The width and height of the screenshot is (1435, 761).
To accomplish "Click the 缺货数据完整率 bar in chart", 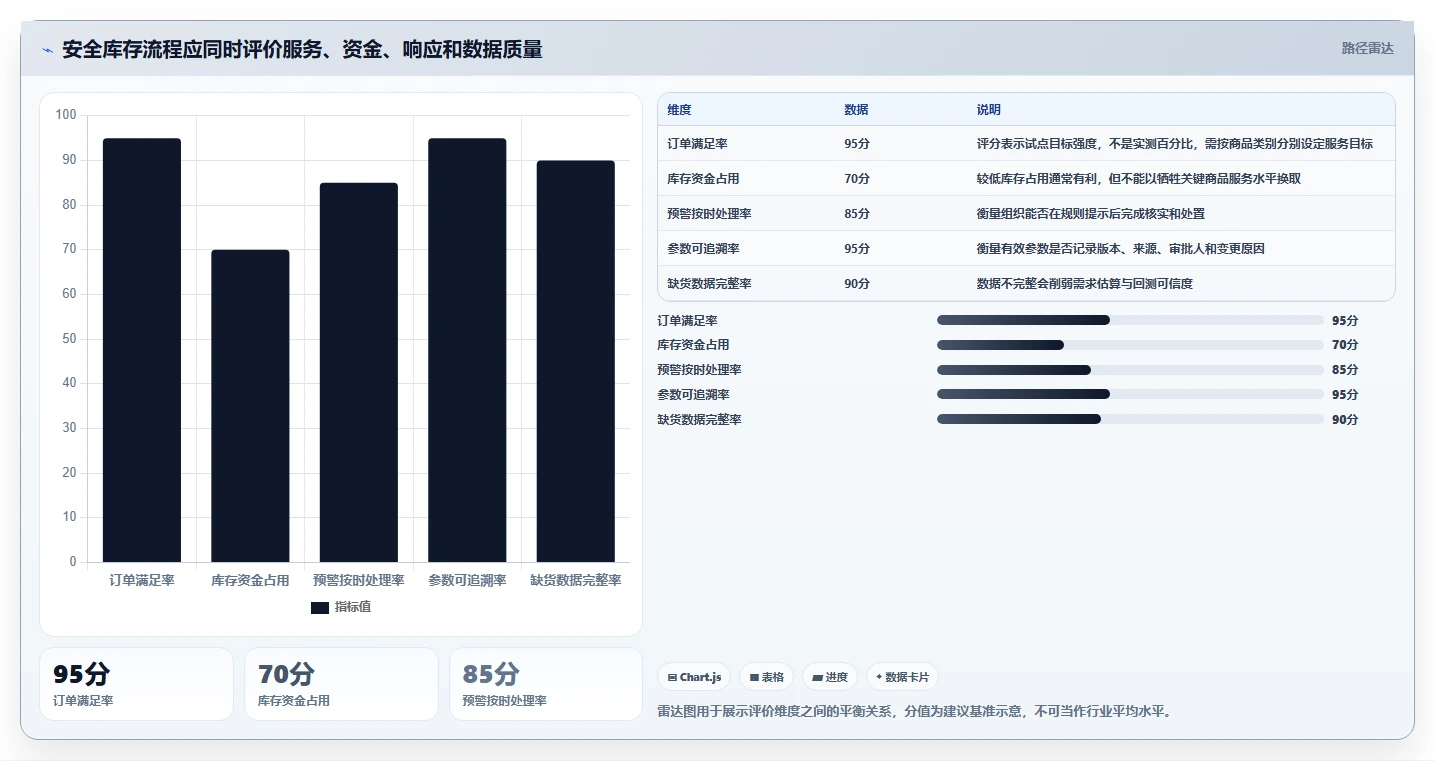I will coord(576,361).
